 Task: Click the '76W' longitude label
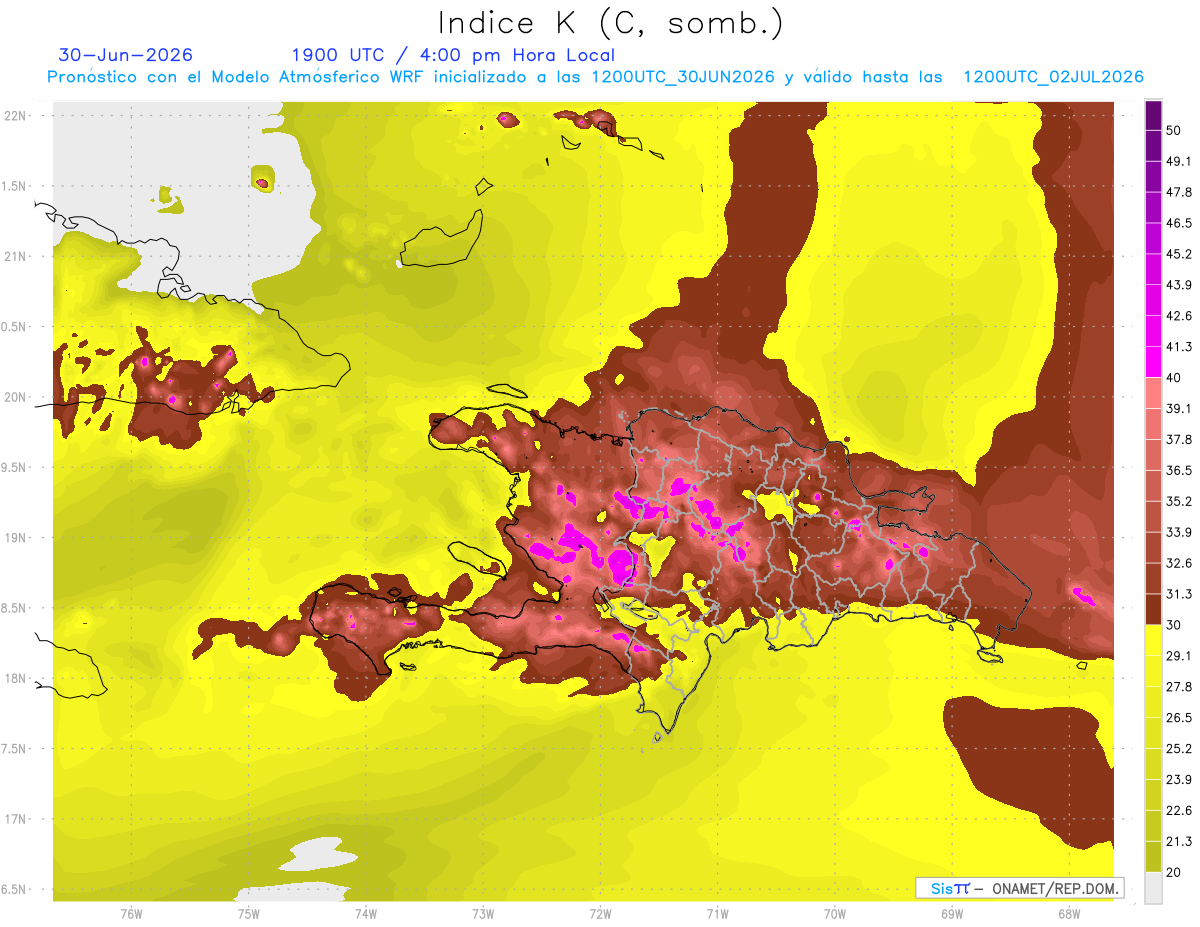click(x=131, y=914)
